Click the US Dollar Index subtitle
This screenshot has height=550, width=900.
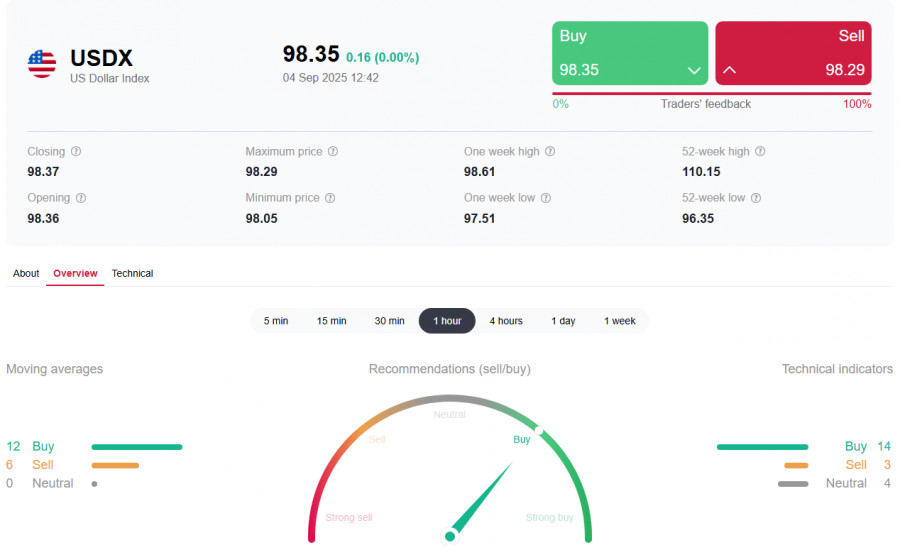[110, 79]
